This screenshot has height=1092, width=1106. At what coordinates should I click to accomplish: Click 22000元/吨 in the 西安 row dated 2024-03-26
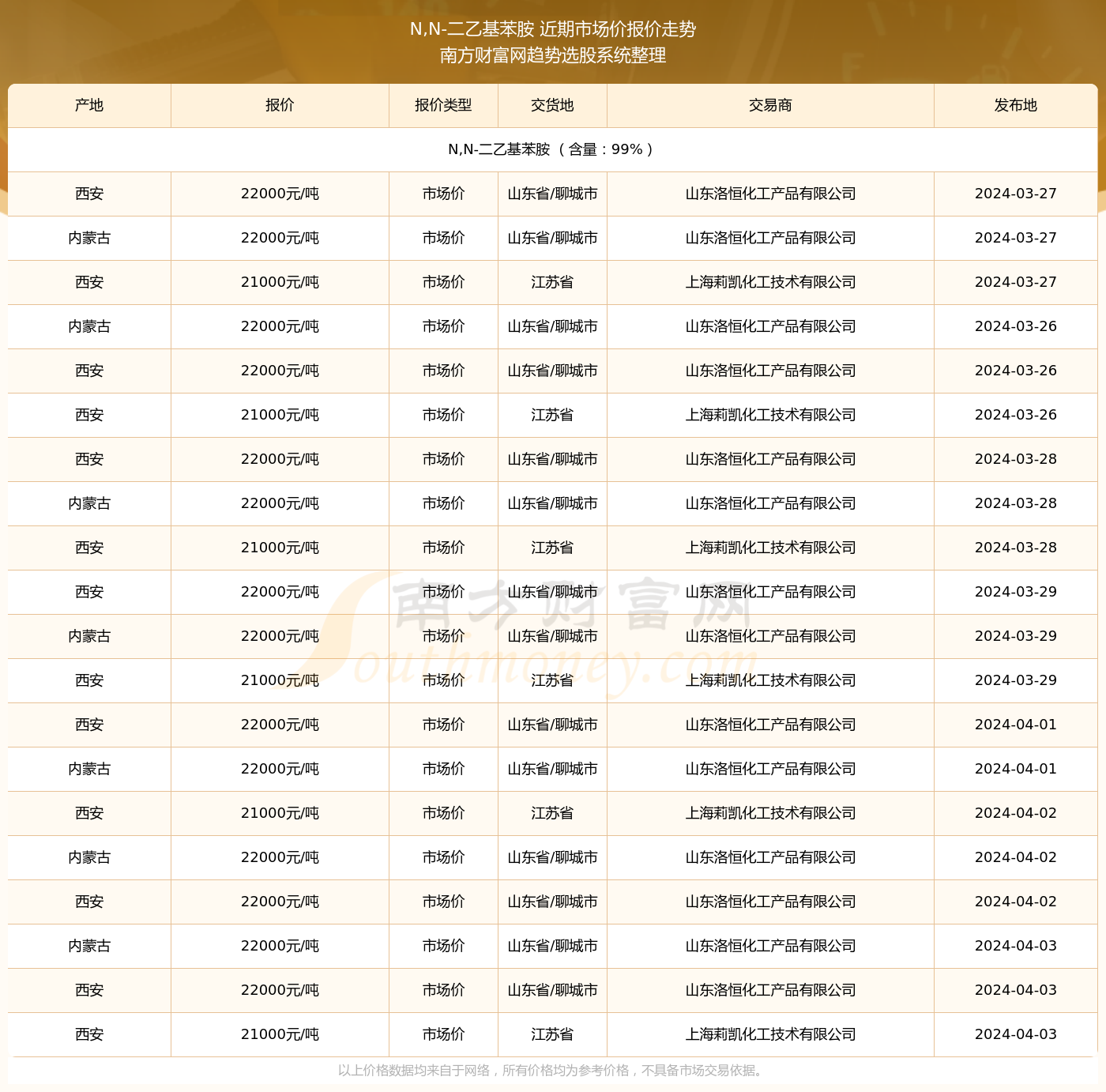point(280,371)
